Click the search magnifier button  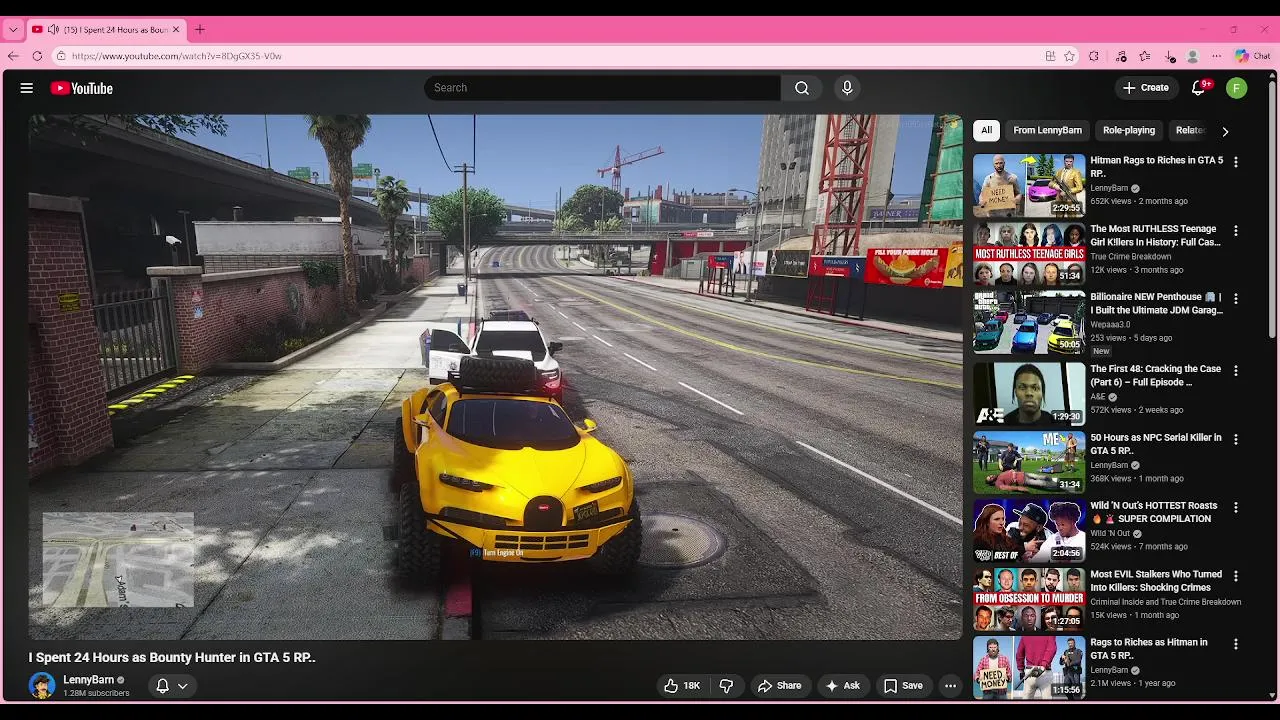click(802, 88)
